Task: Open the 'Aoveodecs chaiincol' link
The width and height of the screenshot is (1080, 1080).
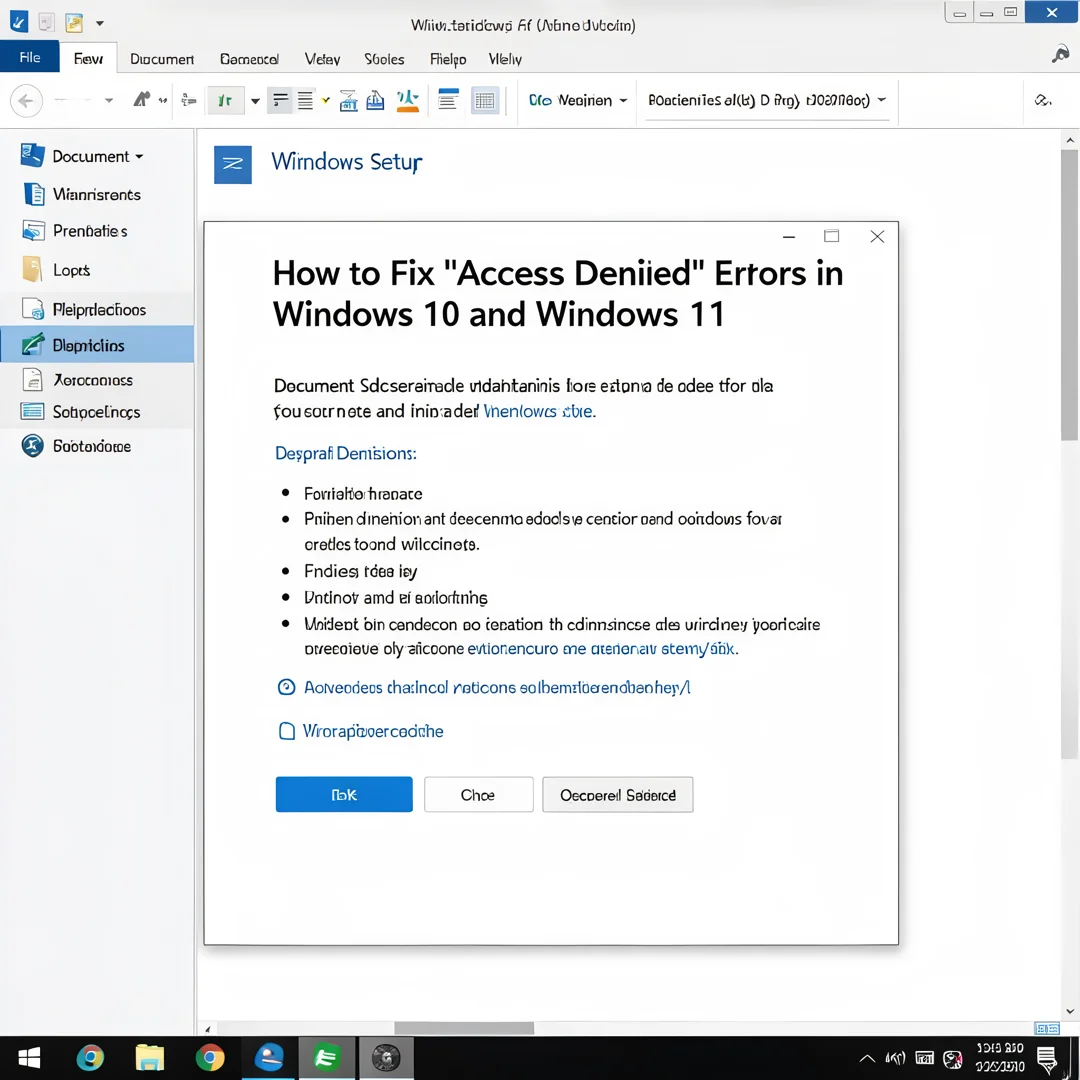Action: (497, 687)
